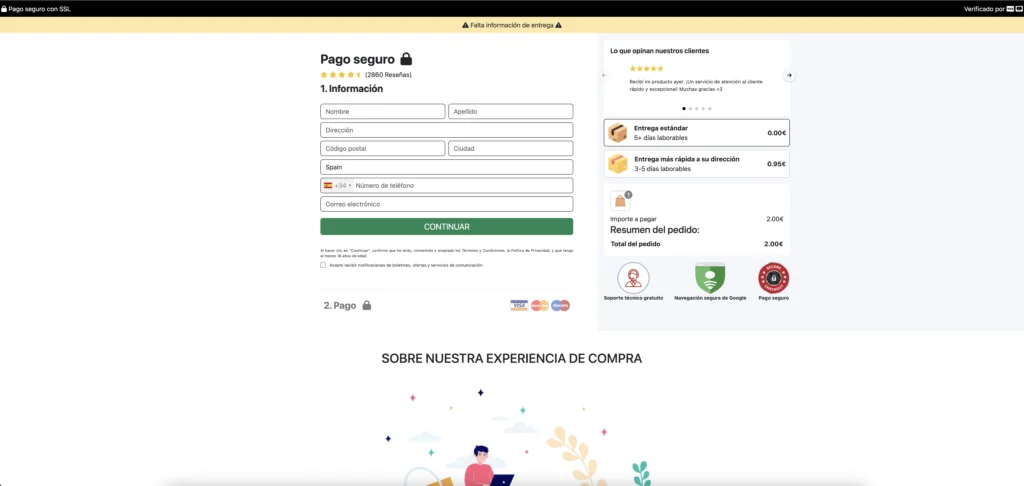This screenshot has height=486, width=1024.
Task: Click the five-star rating in the review card
Action: (647, 68)
